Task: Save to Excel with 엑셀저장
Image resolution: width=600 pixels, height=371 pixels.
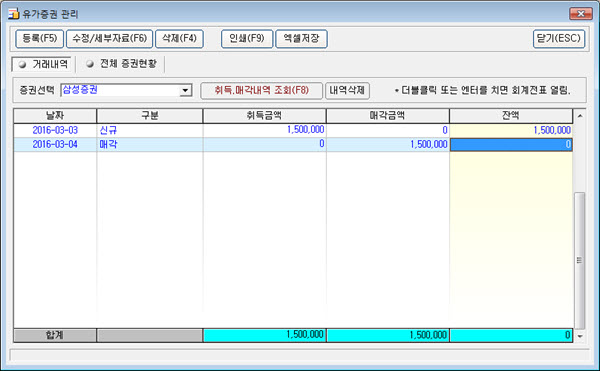Action: pos(301,39)
